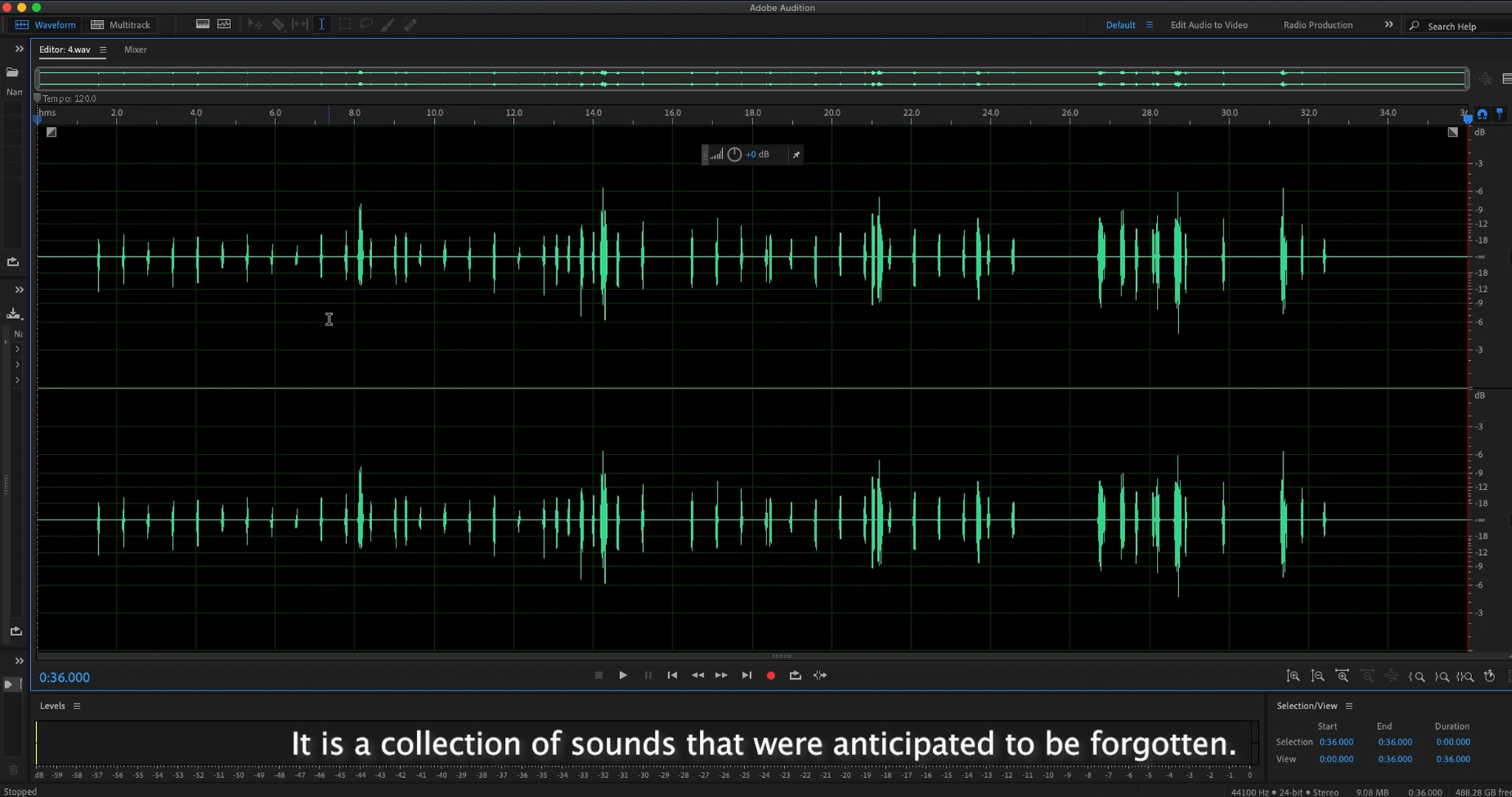Viewport: 1512px width, 797px height.
Task: Open the Levels panel menu
Action: pos(77,706)
